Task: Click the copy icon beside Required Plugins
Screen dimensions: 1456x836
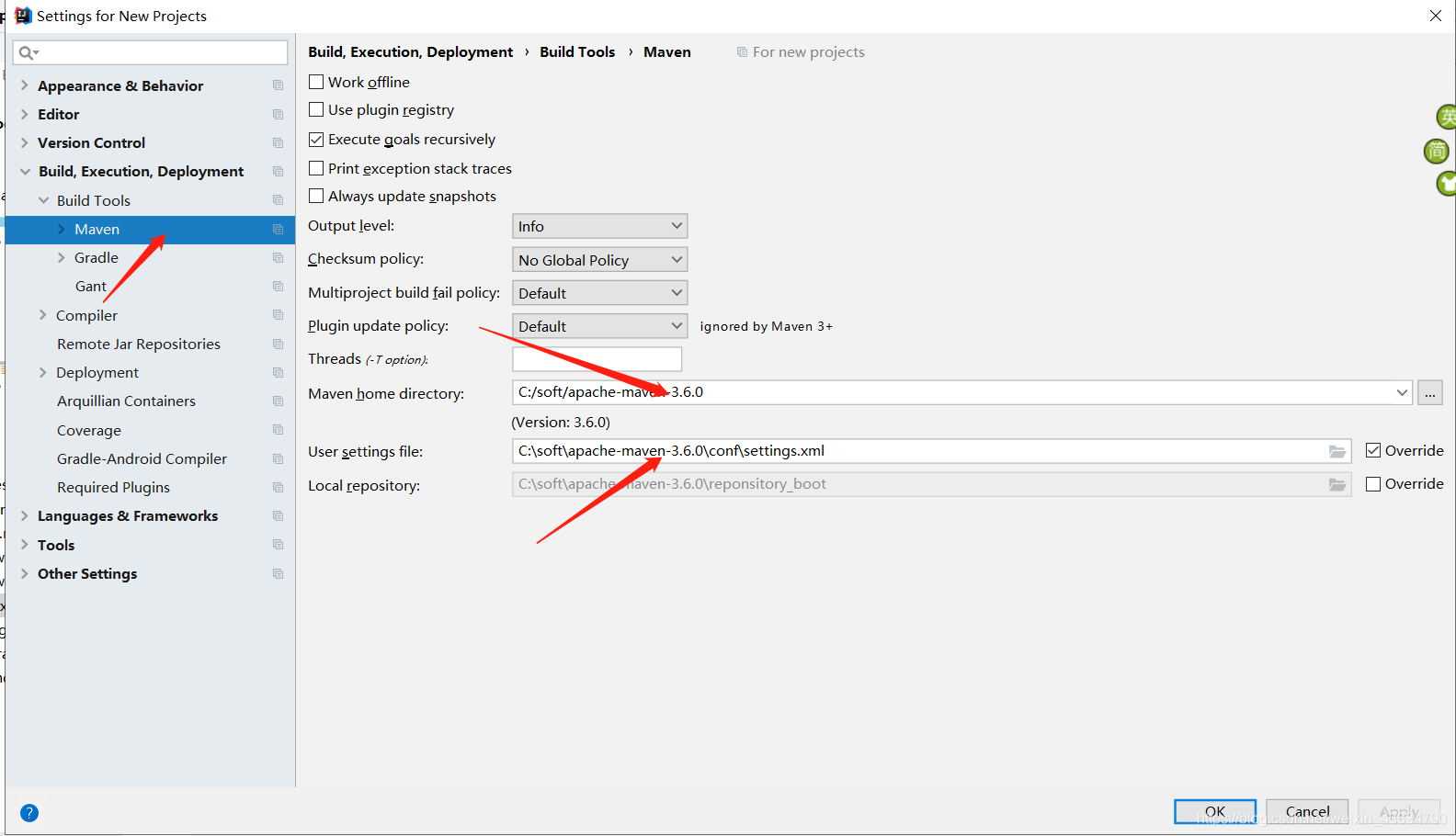Action: (278, 487)
